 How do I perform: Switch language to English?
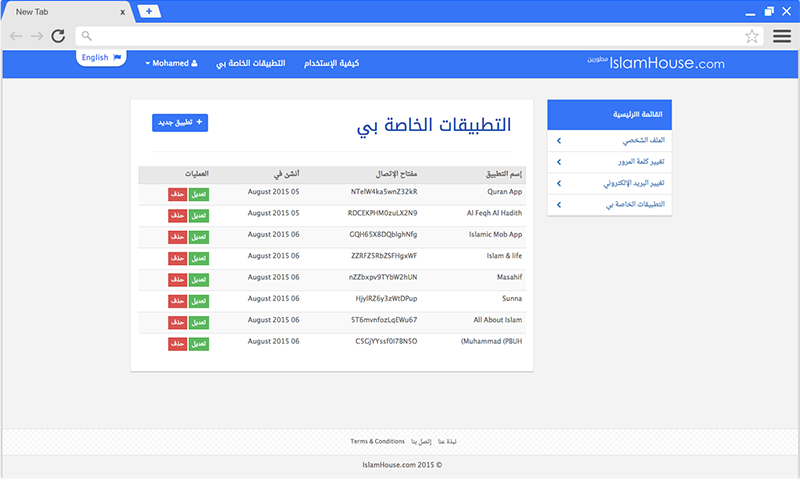101,58
